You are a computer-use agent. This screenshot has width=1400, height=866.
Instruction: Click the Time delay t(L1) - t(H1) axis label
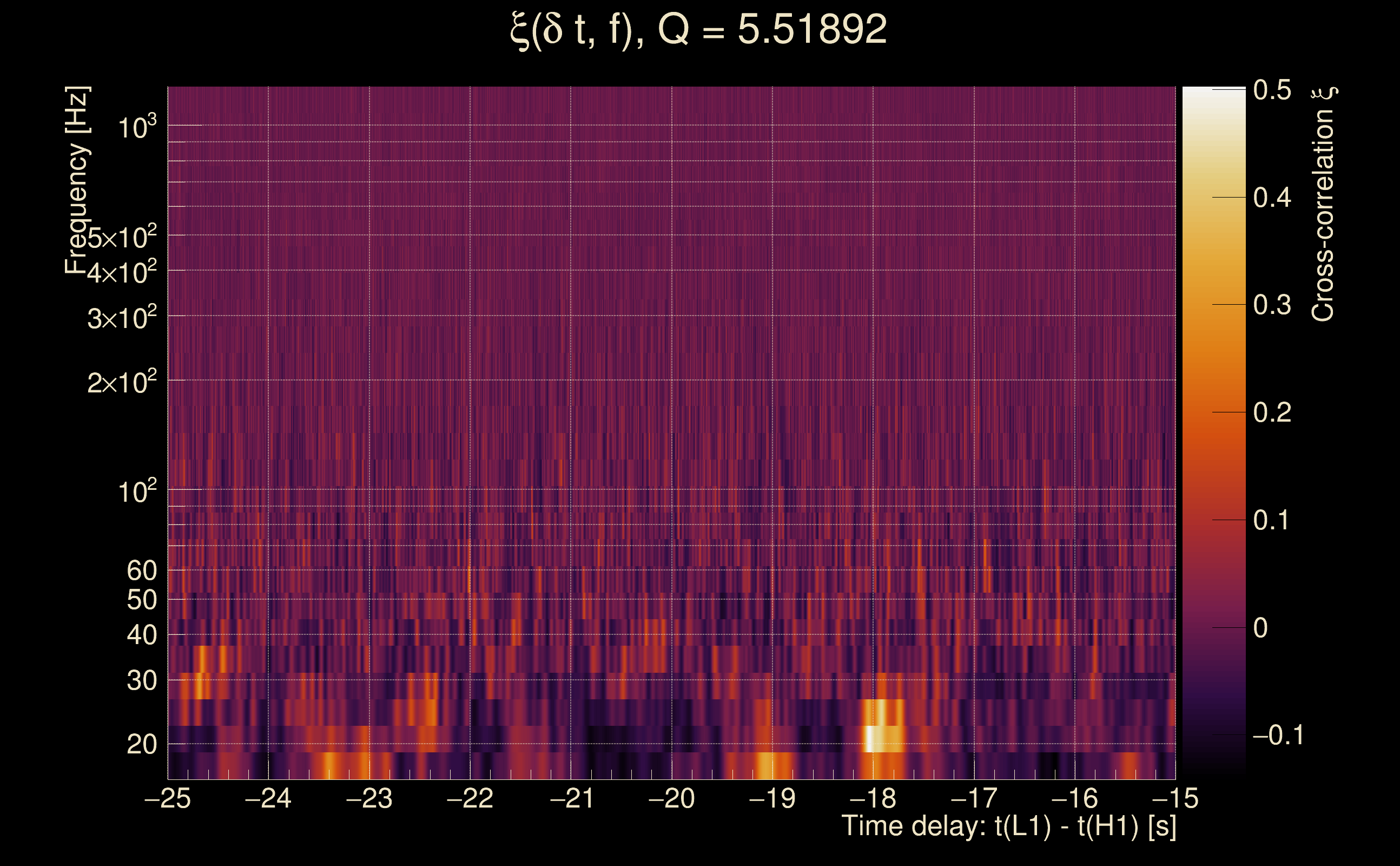(1008, 826)
